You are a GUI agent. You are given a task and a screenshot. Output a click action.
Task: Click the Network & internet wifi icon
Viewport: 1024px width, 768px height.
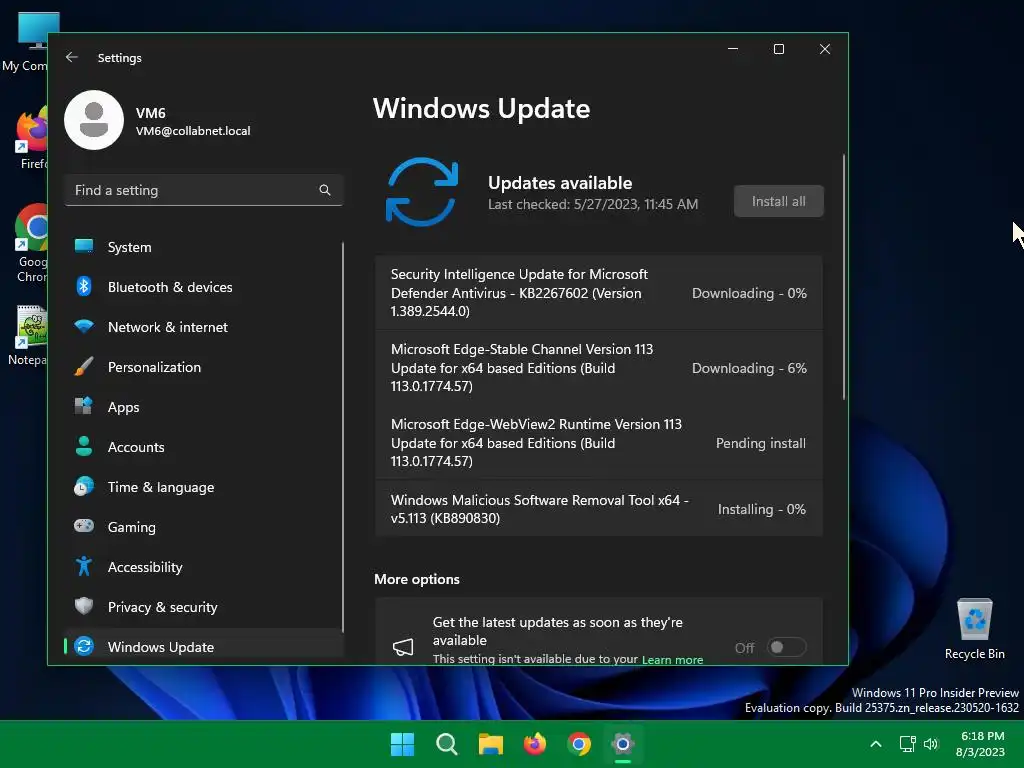84,326
